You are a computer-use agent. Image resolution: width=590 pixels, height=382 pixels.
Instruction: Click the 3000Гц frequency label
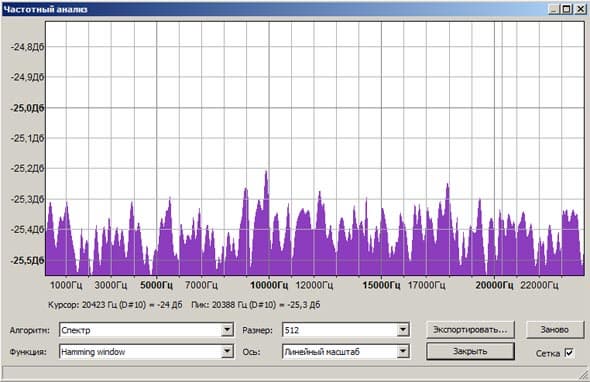pyautogui.click(x=111, y=285)
